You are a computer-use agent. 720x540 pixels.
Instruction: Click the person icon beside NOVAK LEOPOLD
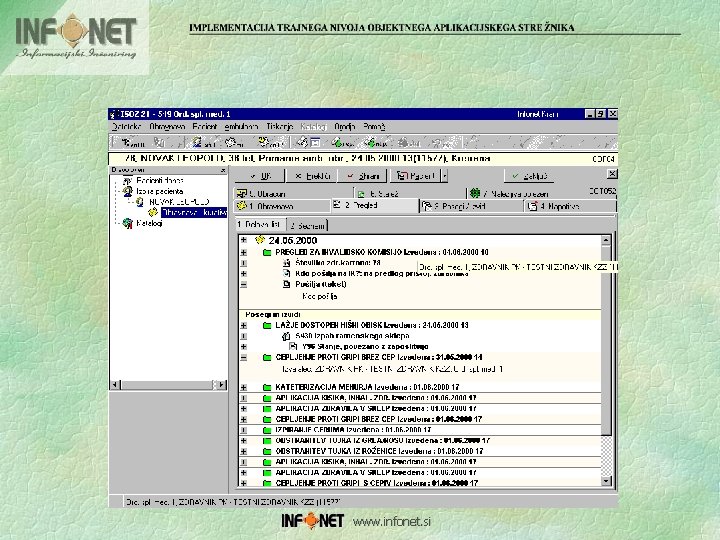tap(140, 202)
